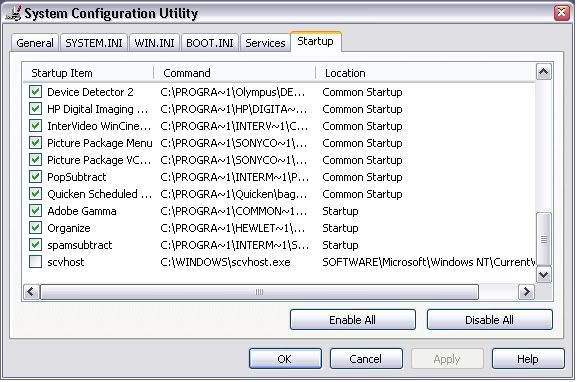Click the horizontal scrollbar thumb

(259, 292)
